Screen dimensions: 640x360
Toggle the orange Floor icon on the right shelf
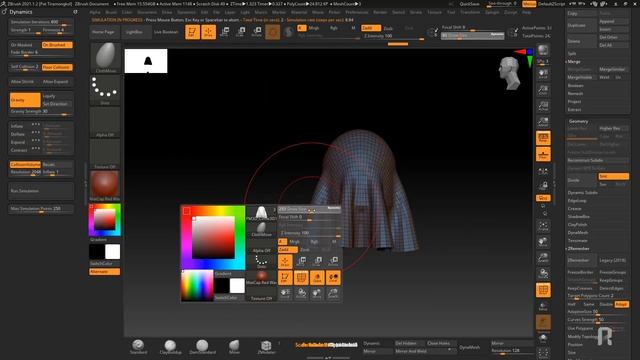(x=543, y=154)
